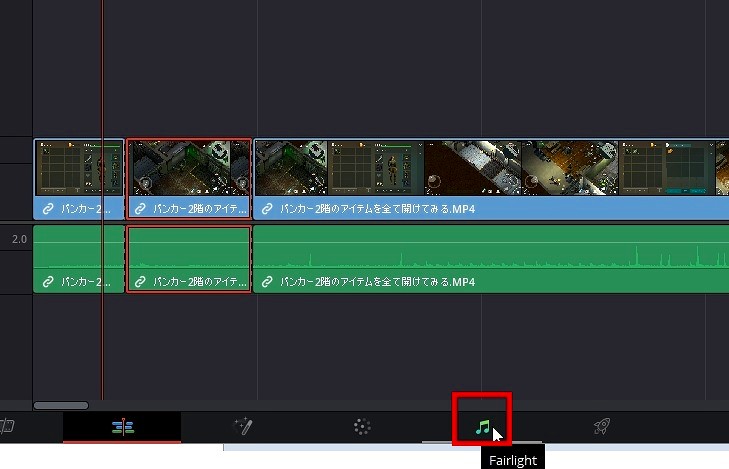Select the red-outlined second video clip thumbnail
The width and height of the screenshot is (729, 469).
(189, 168)
